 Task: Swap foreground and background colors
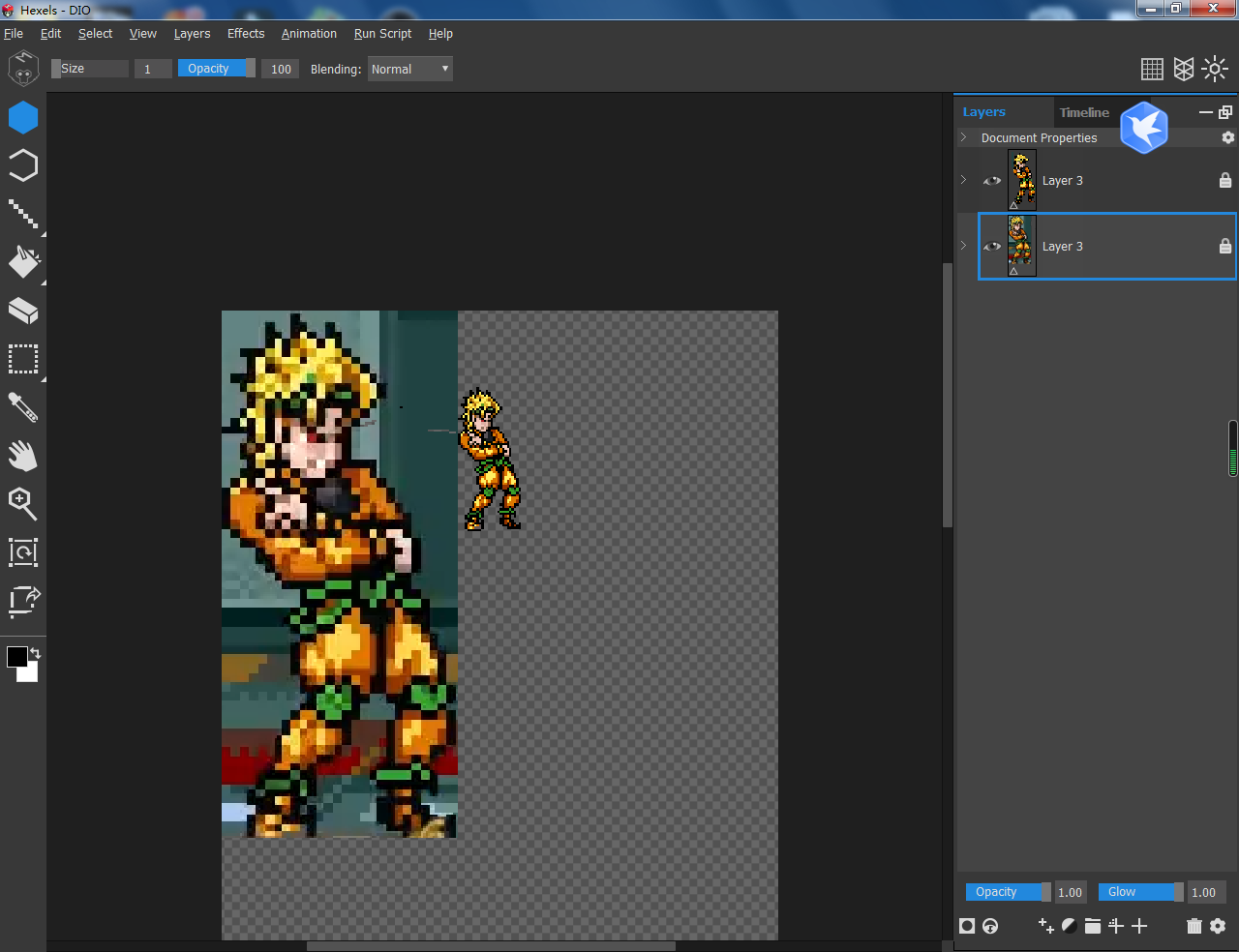[36, 653]
